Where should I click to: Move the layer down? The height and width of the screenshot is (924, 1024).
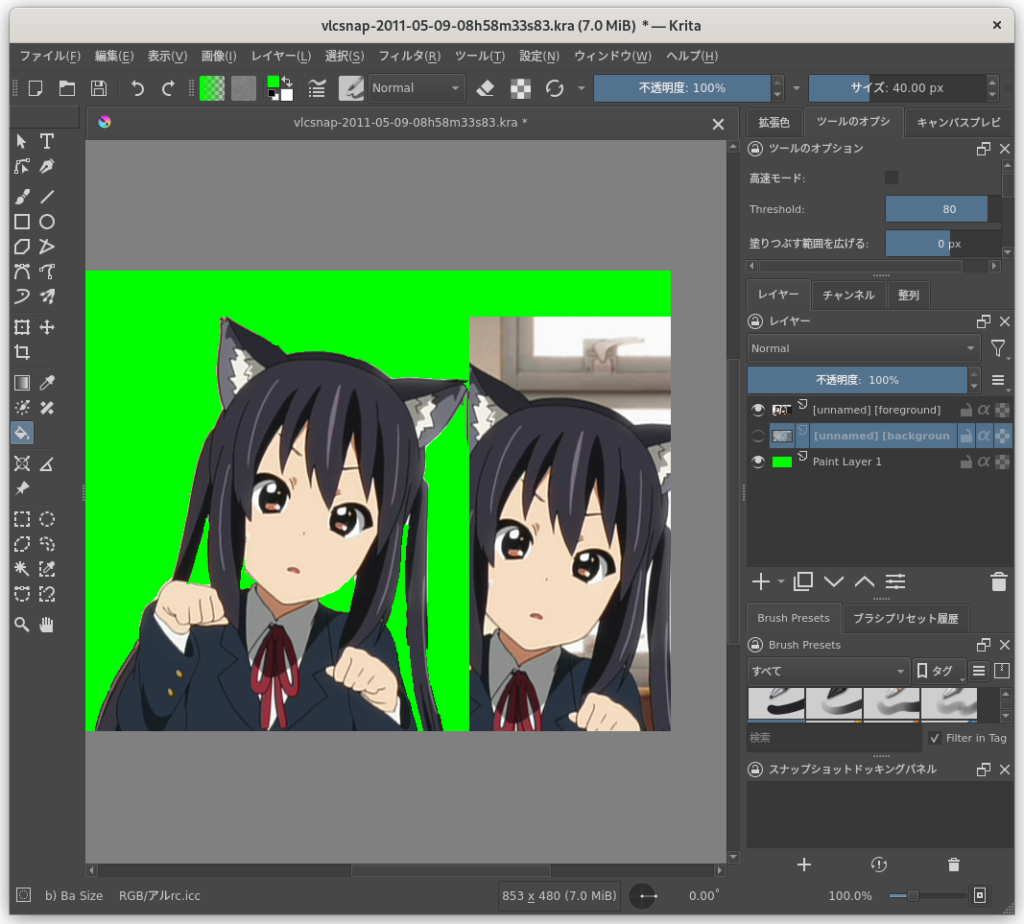point(834,581)
